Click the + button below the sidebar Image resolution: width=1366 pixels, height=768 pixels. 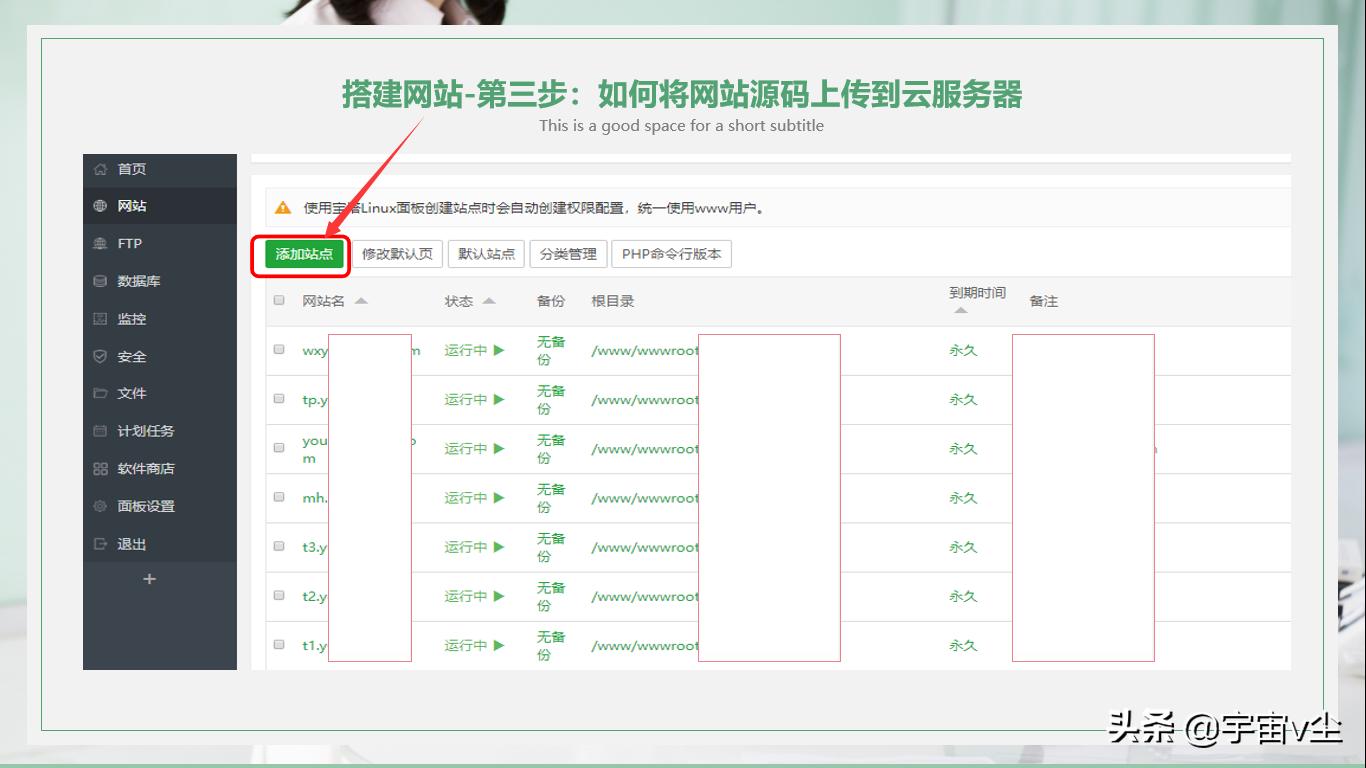pyautogui.click(x=148, y=578)
